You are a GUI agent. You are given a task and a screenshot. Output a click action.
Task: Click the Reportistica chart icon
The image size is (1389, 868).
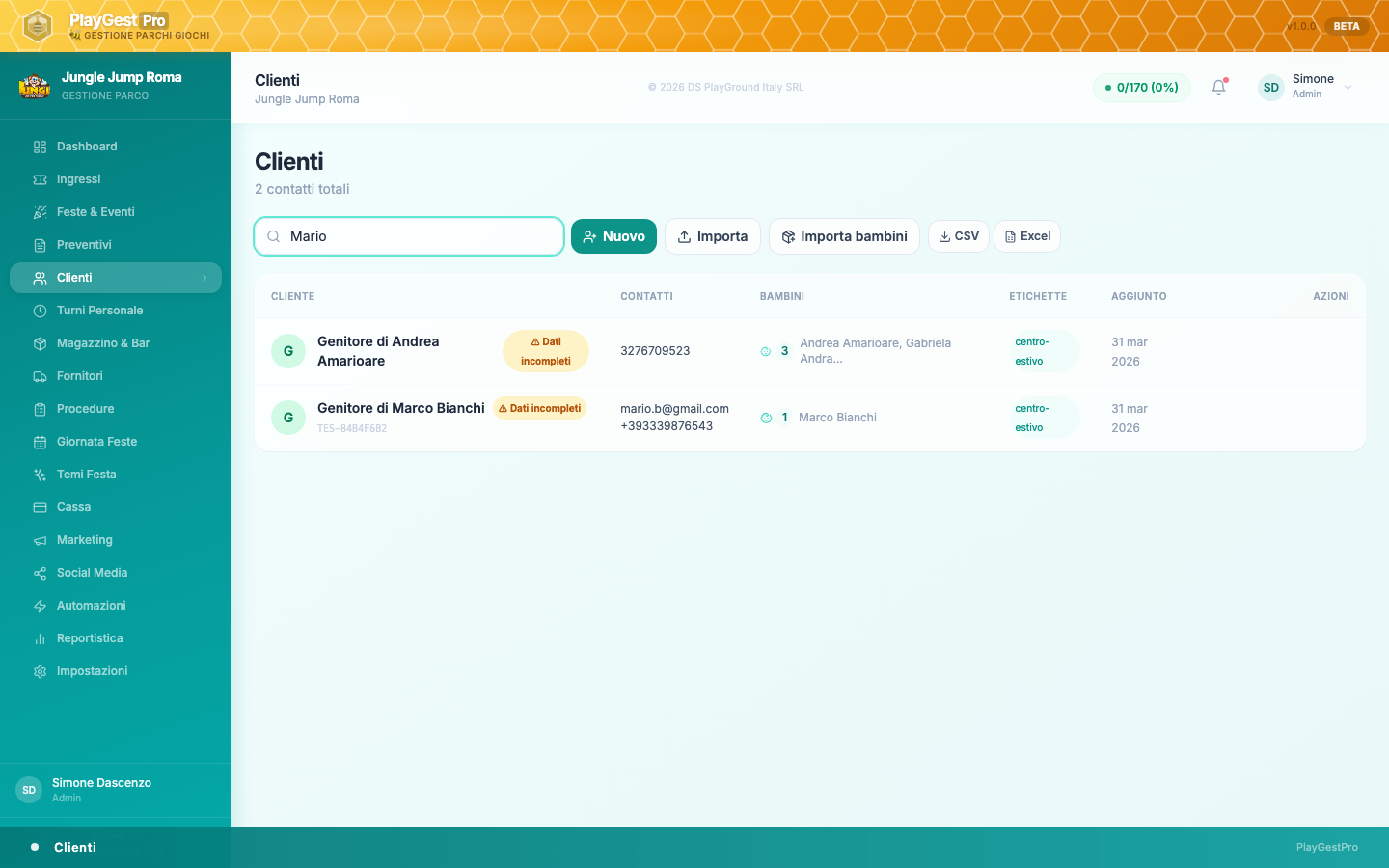(x=40, y=638)
